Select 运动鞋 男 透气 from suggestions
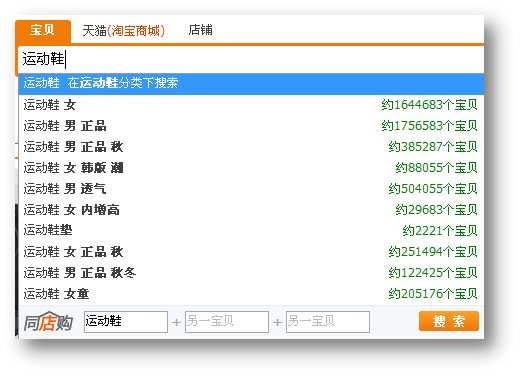Image resolution: width=521 pixels, height=376 pixels. tap(251, 189)
